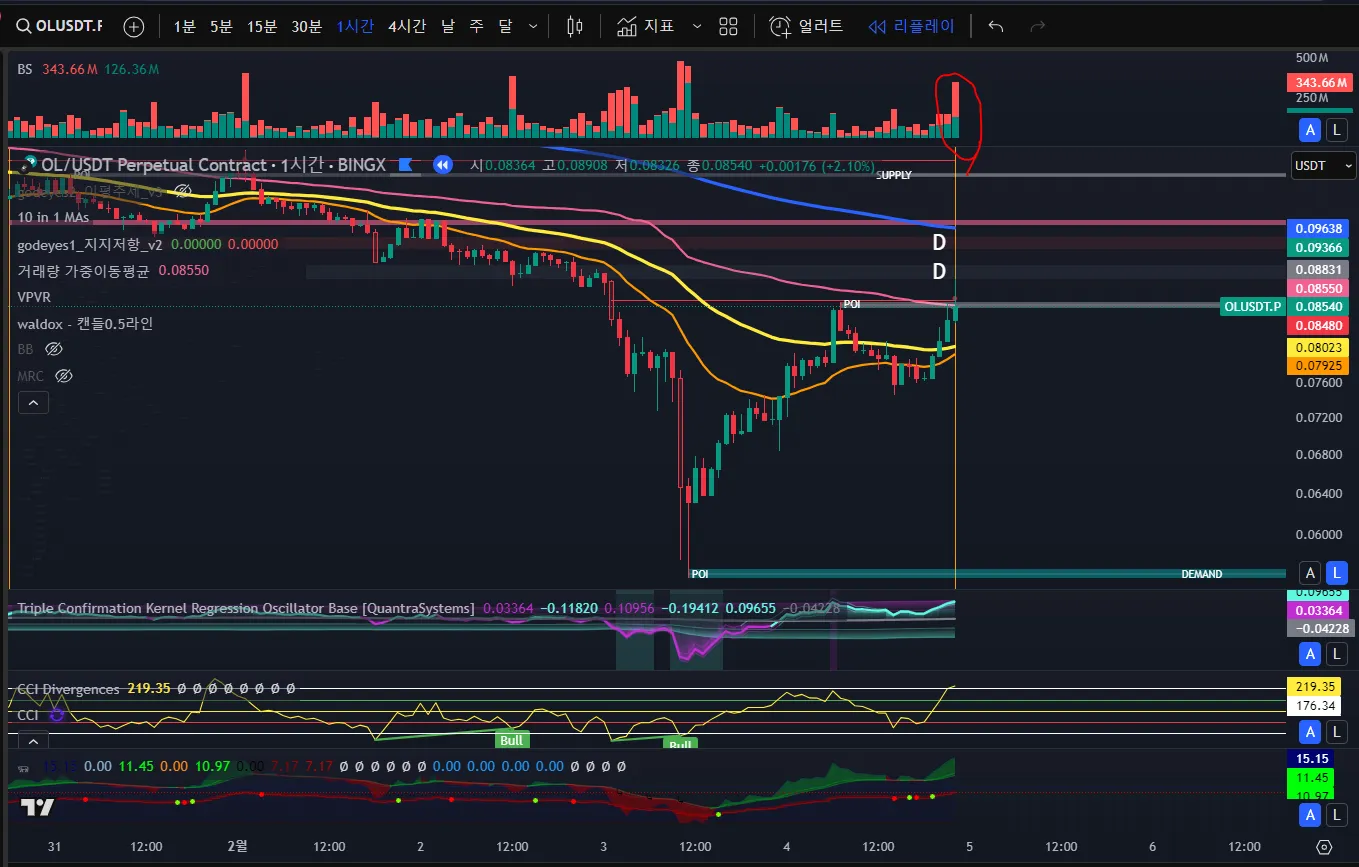Select the waldox 캔들0.5라인 legend
The height and width of the screenshot is (867, 1359).
[x=85, y=324]
